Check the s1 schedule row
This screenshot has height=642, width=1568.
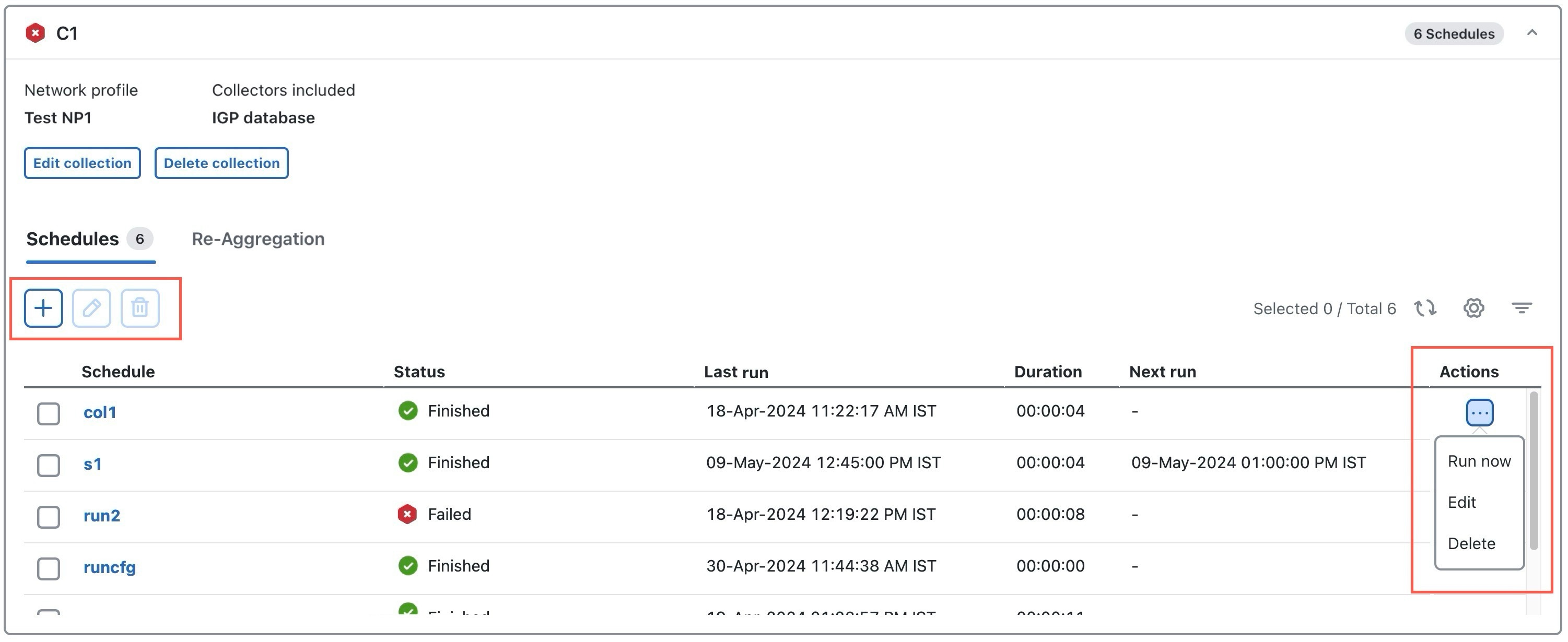49,465
